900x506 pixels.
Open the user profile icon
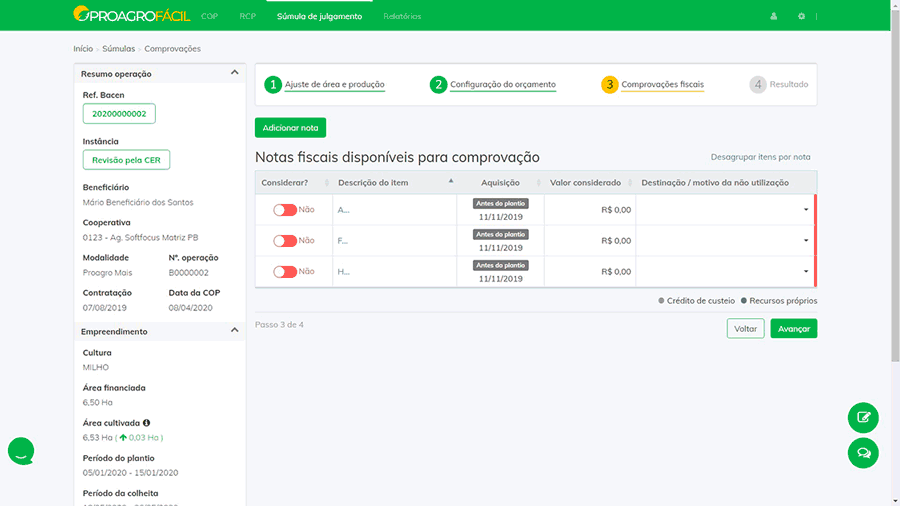pyautogui.click(x=774, y=16)
